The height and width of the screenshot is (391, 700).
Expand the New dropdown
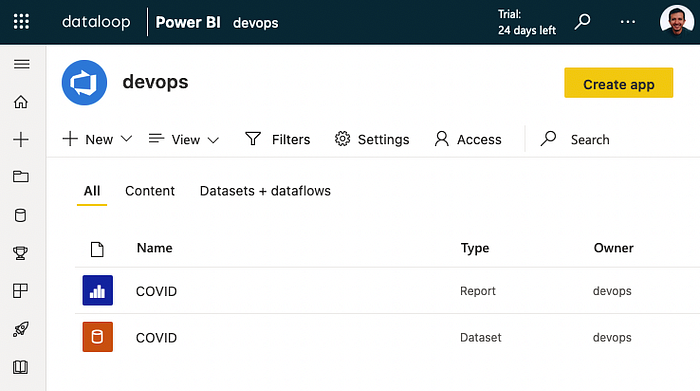click(x=97, y=139)
